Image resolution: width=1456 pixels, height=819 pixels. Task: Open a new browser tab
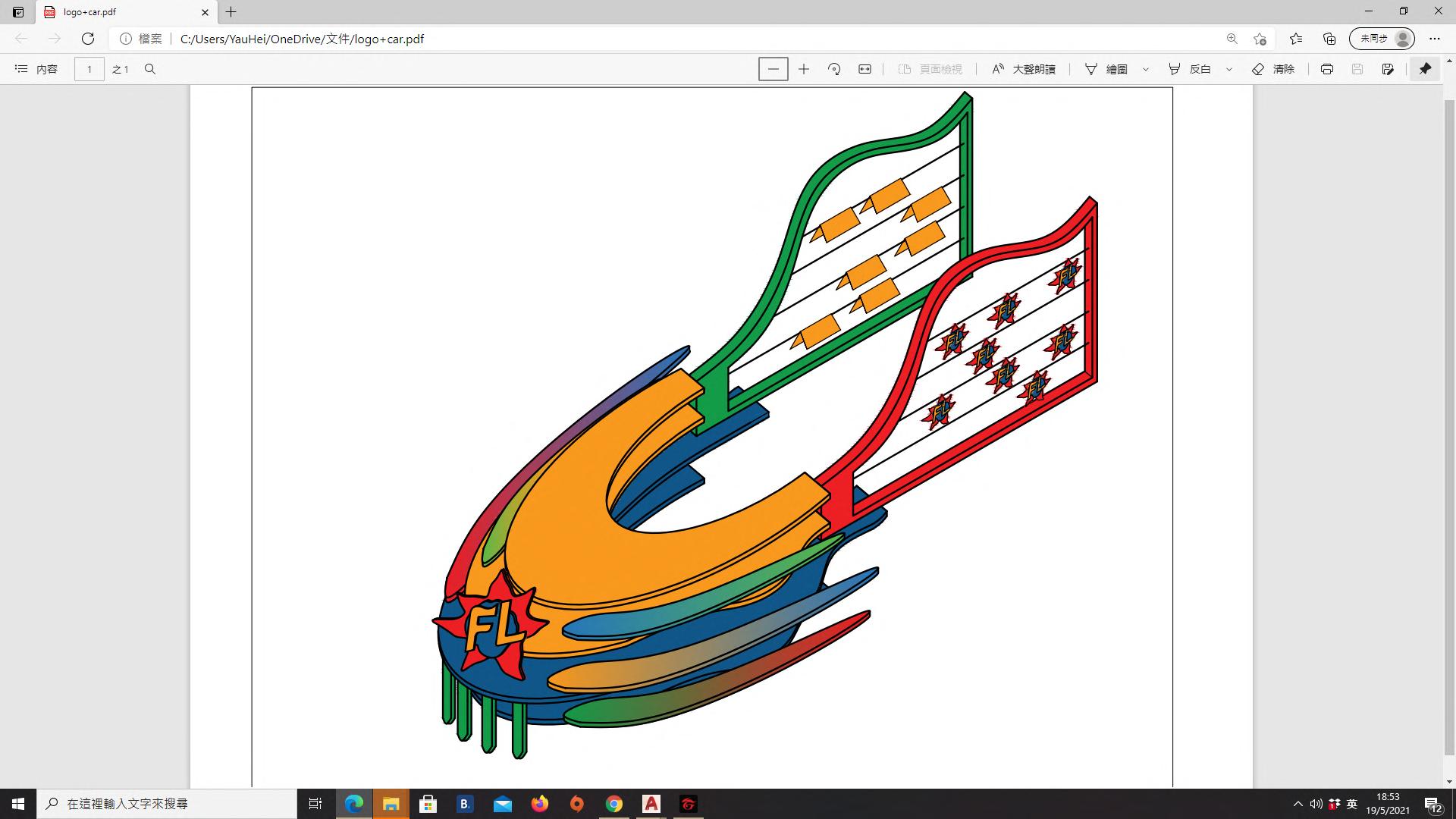tap(231, 12)
